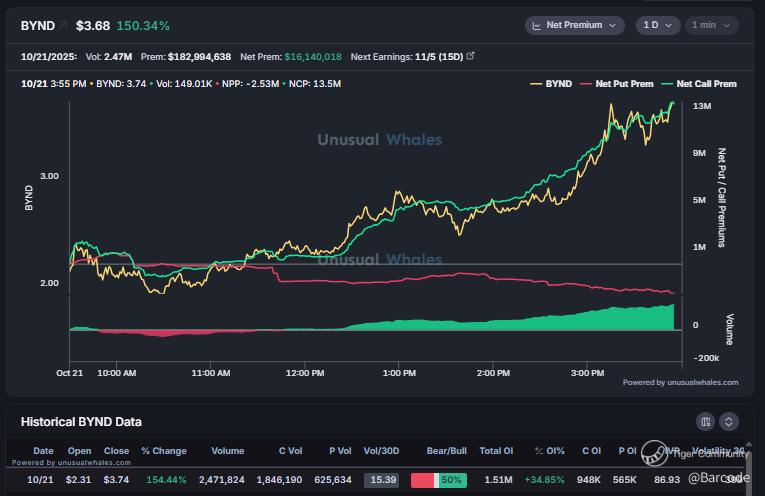Open Next Earnings external link icon
Screen dimensions: 765x496
tap(470, 56)
